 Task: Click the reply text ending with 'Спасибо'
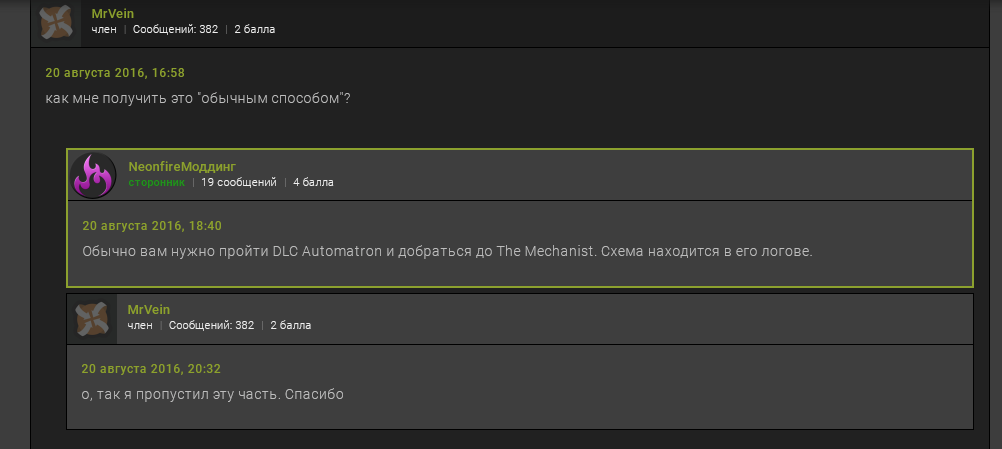click(x=212, y=394)
